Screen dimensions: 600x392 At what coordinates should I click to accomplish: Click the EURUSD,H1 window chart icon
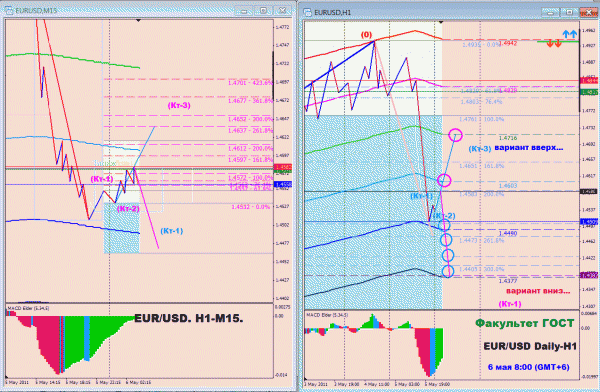[x=308, y=13]
